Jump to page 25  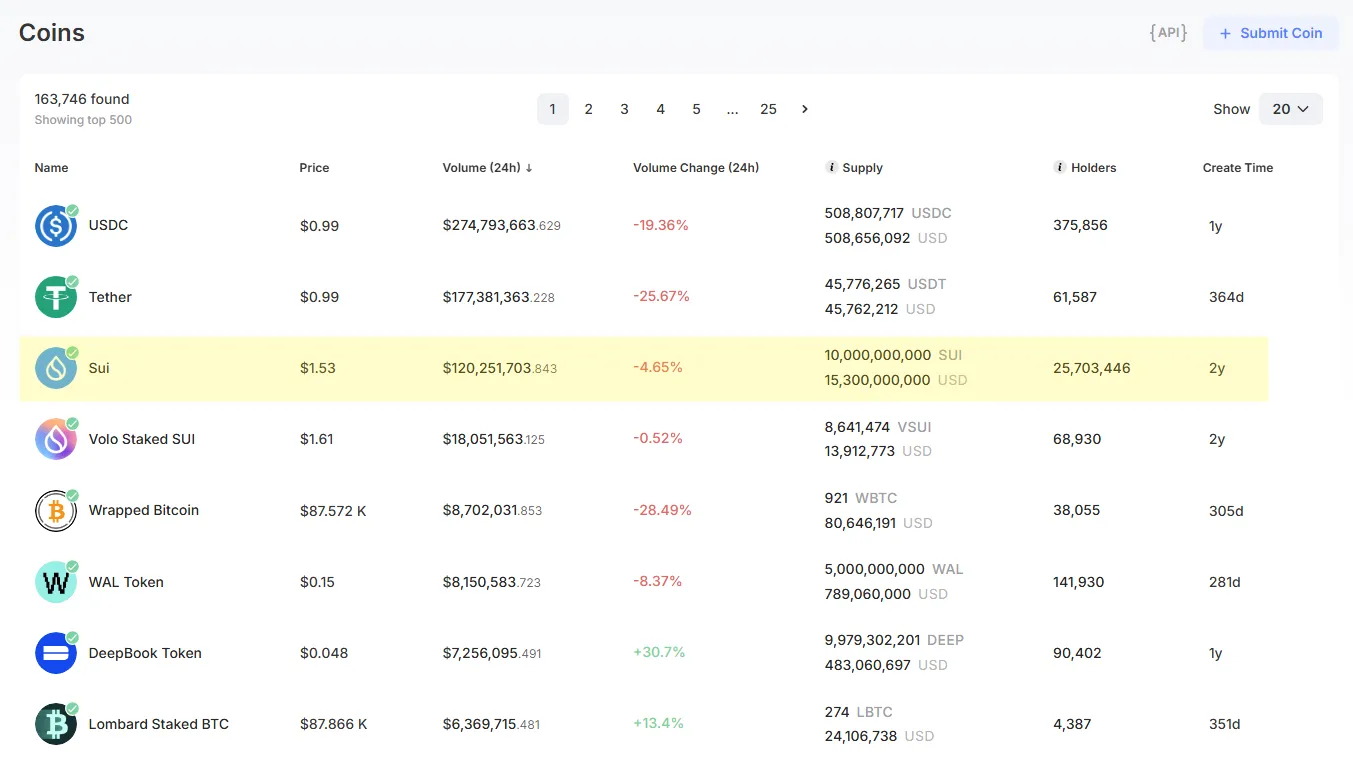coord(768,109)
